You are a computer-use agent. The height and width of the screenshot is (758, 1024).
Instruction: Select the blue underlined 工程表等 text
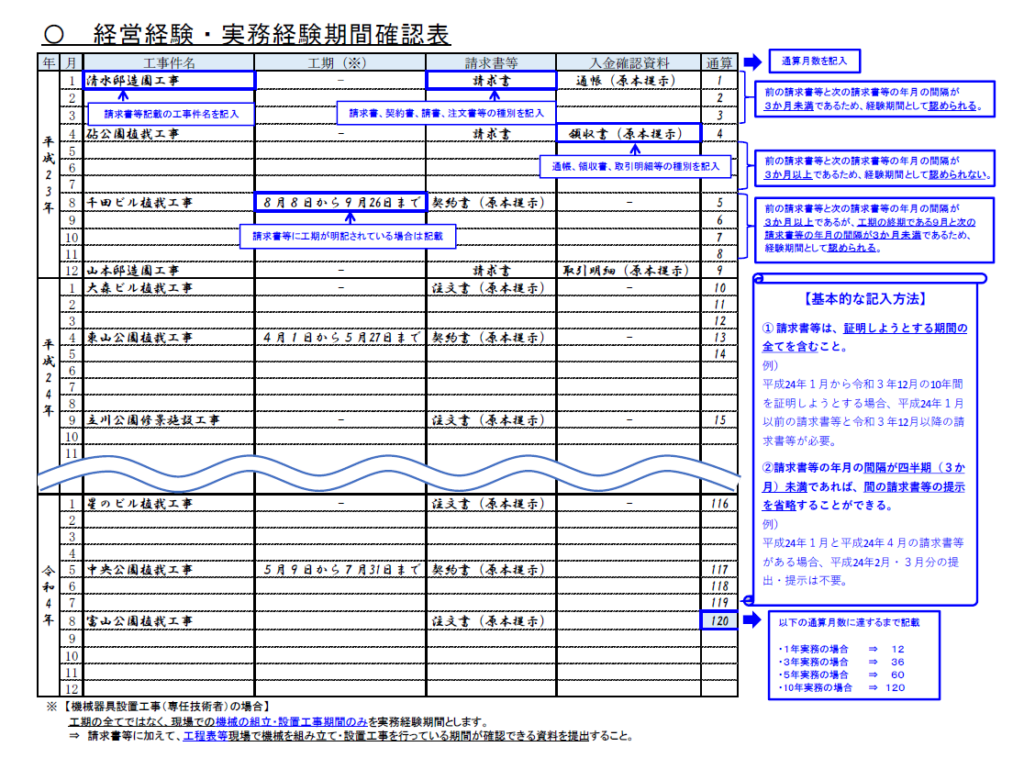coord(206,736)
